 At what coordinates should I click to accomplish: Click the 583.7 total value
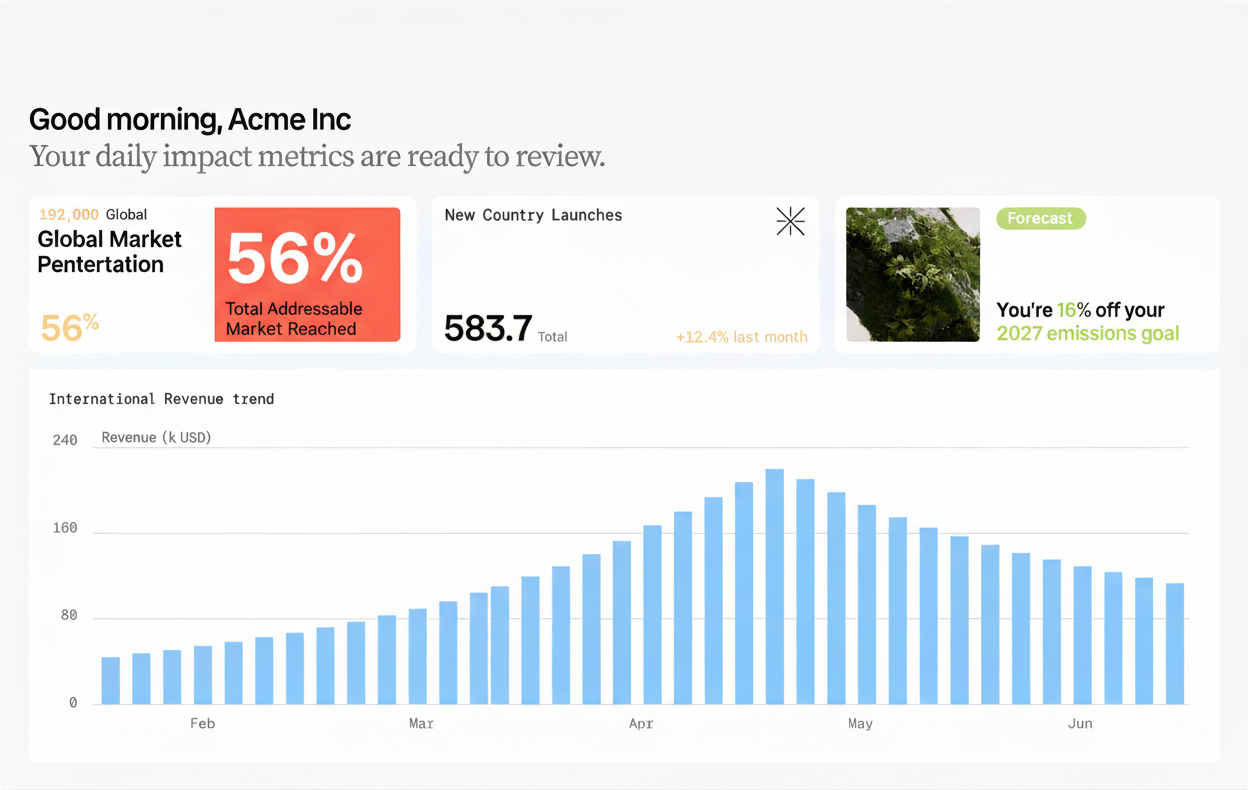click(488, 328)
